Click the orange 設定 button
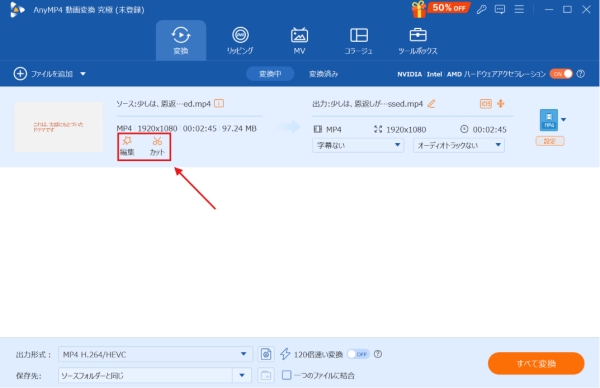600x388 pixels. coord(550,141)
